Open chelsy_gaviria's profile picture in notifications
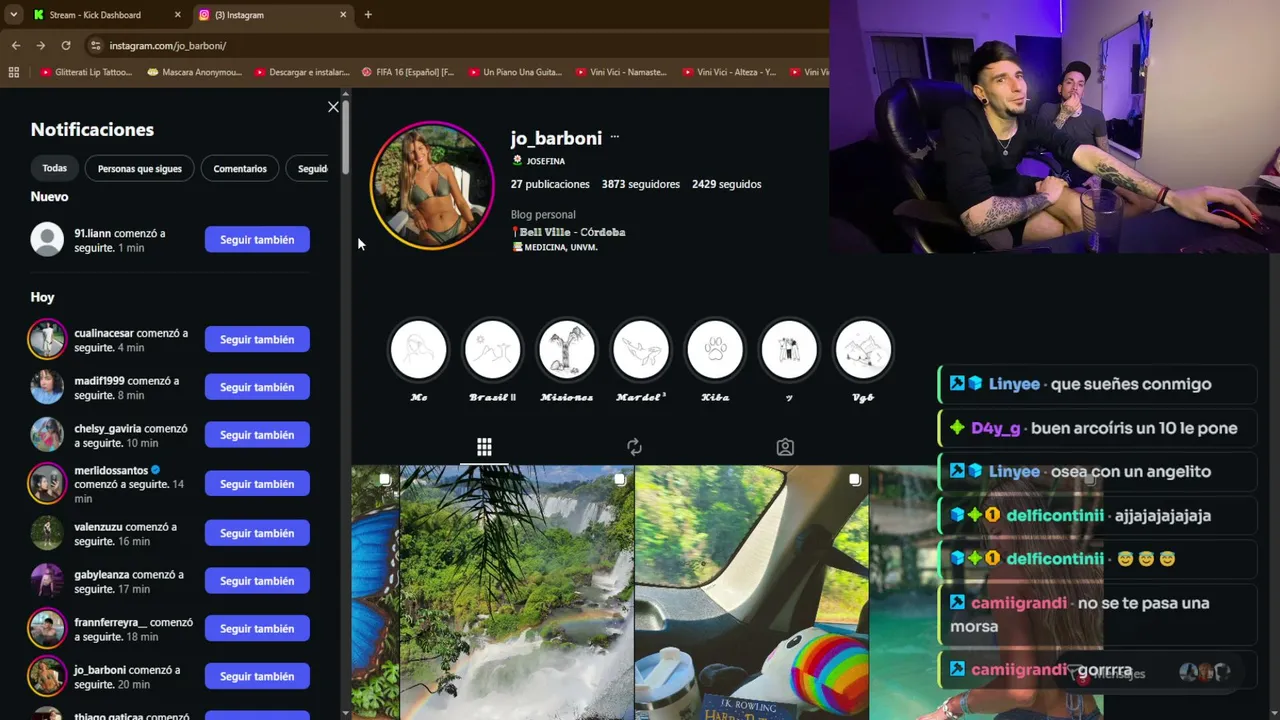Viewport: 1280px width, 720px height. tap(47, 435)
